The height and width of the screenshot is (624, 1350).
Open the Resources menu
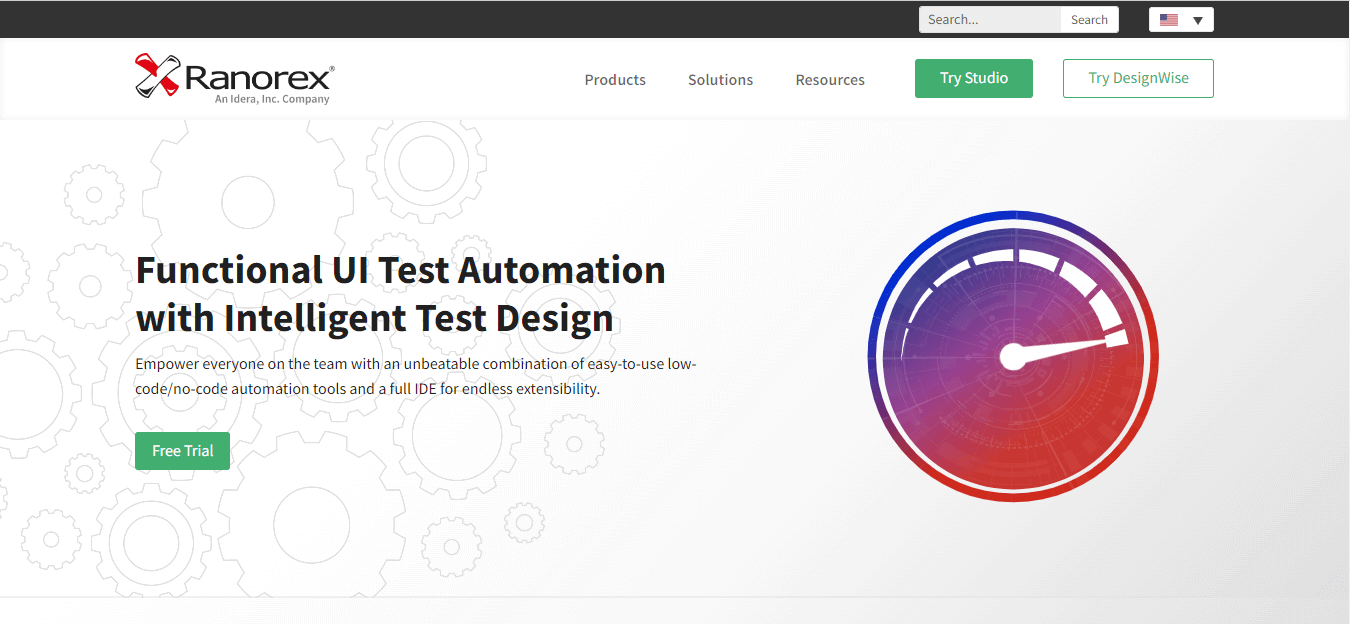(830, 80)
